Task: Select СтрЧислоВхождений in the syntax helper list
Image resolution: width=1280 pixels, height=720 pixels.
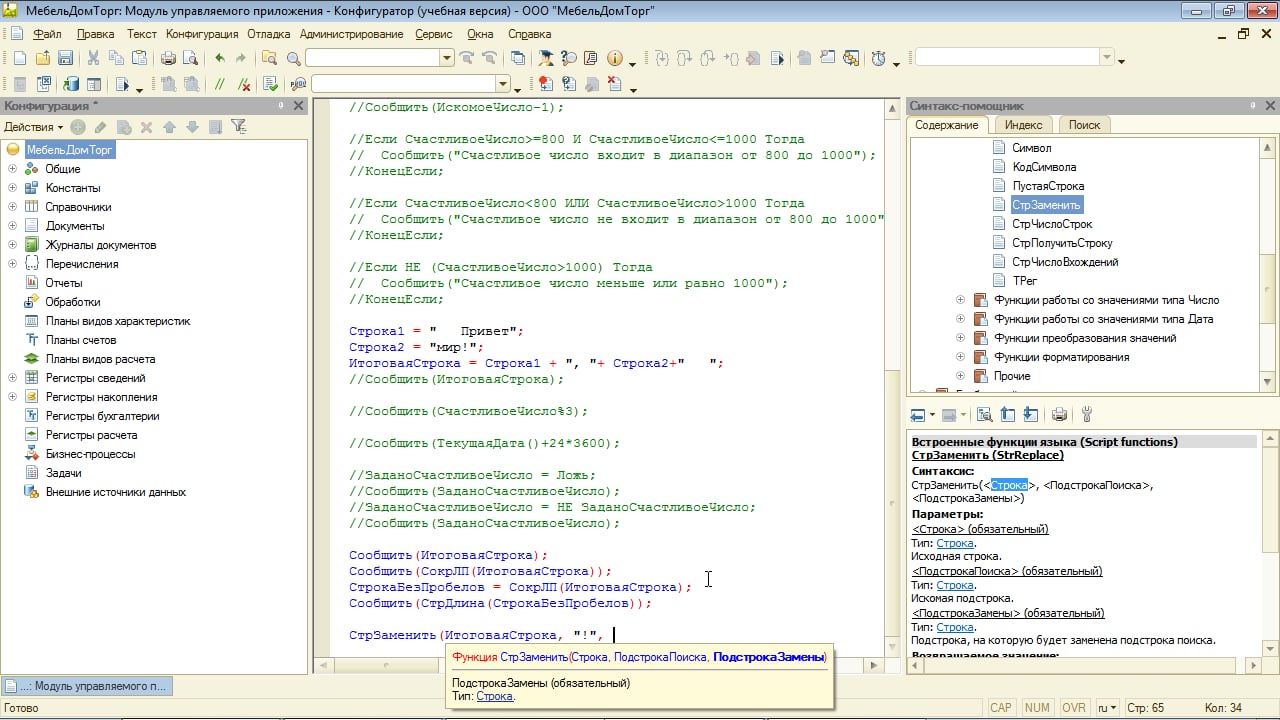Action: (x=1064, y=262)
